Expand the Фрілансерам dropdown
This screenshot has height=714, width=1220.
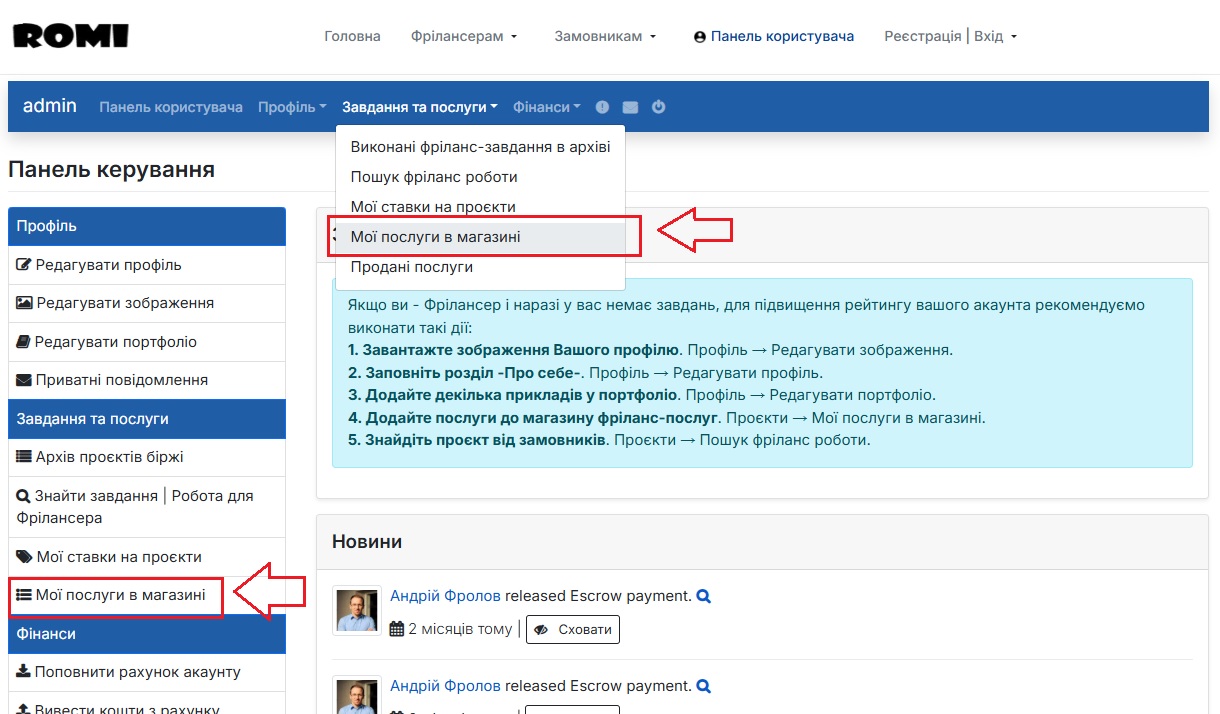464,36
